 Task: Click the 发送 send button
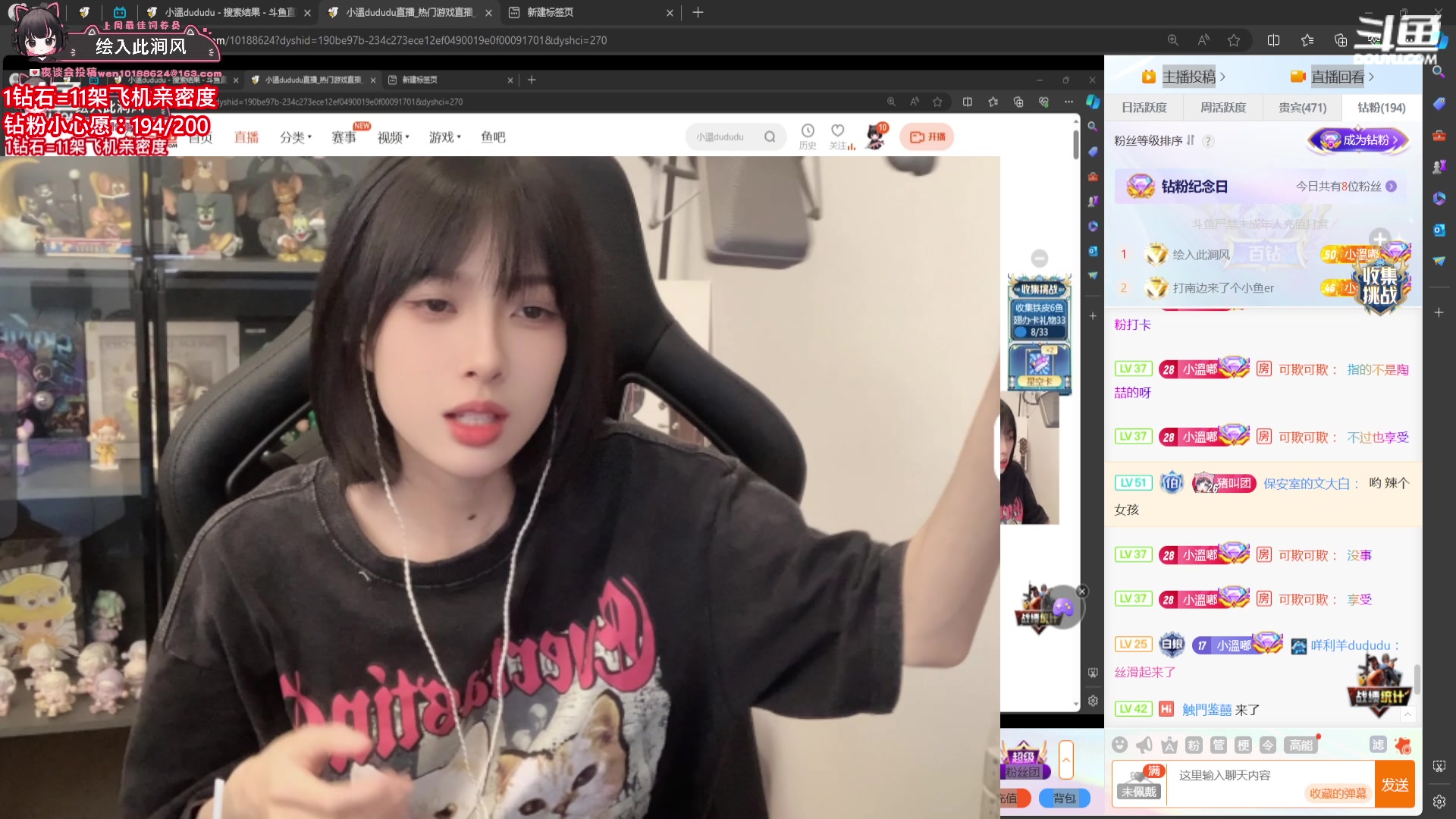1395,784
